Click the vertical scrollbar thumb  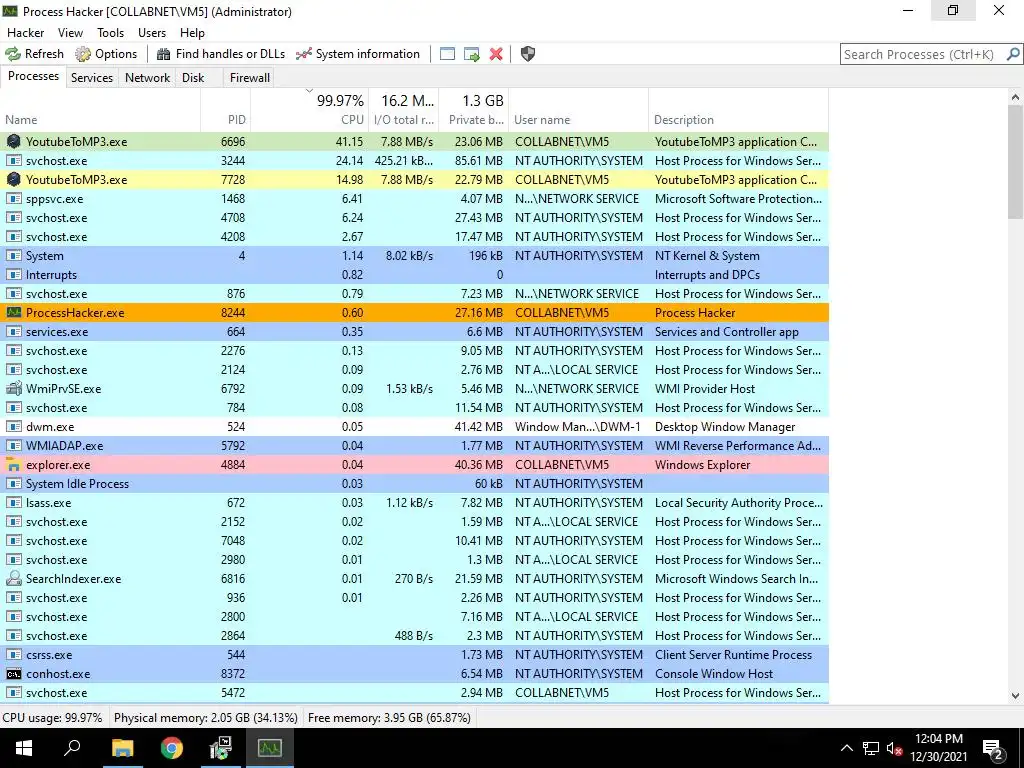coord(1015,162)
